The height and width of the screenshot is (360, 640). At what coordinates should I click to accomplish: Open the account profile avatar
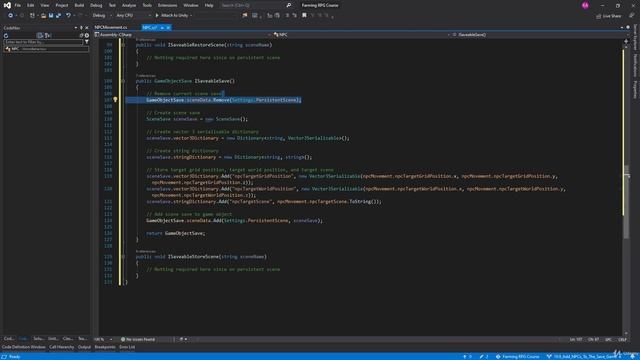pos(585,5)
